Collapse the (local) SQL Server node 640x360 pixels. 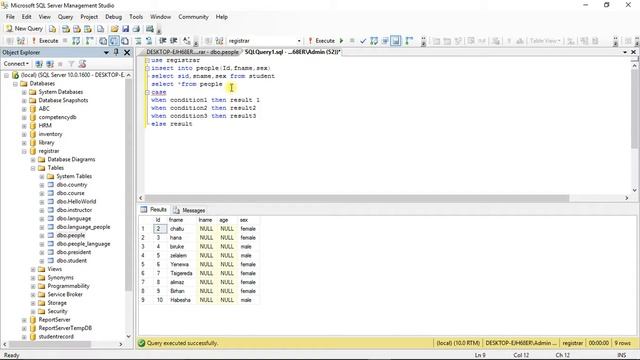coord(7,76)
